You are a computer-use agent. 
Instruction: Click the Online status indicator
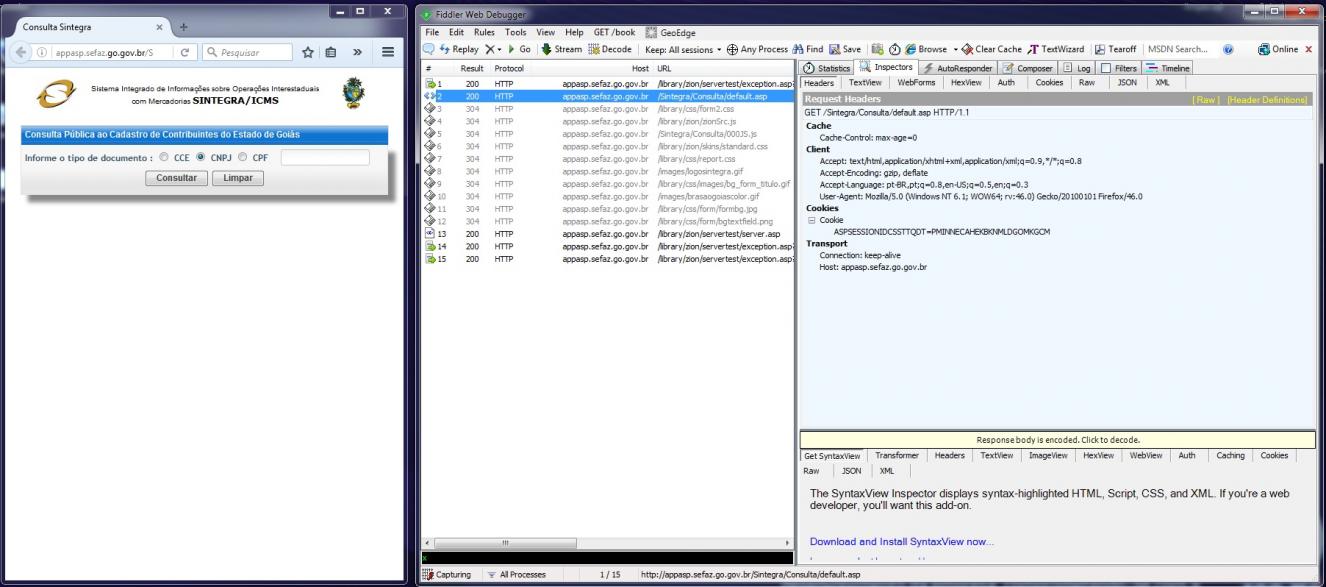(1278, 48)
